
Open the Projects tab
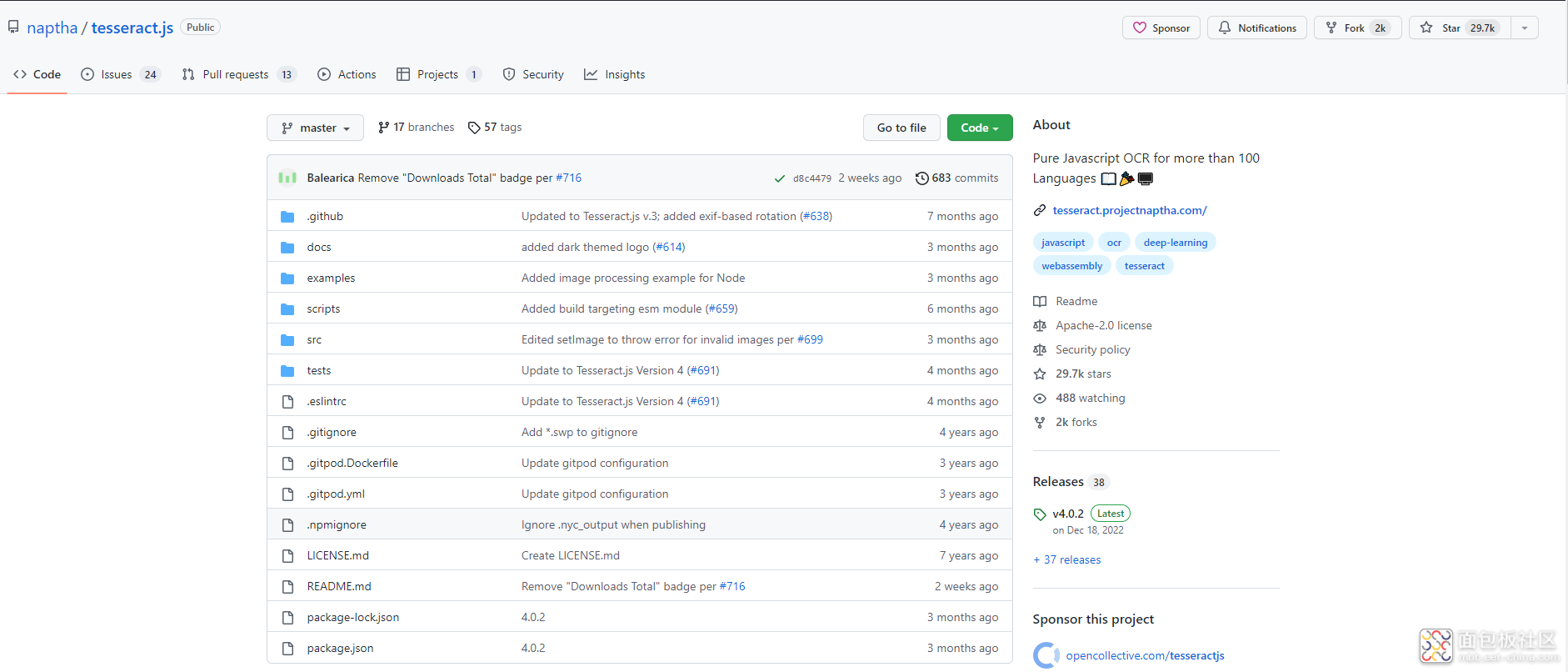point(439,74)
